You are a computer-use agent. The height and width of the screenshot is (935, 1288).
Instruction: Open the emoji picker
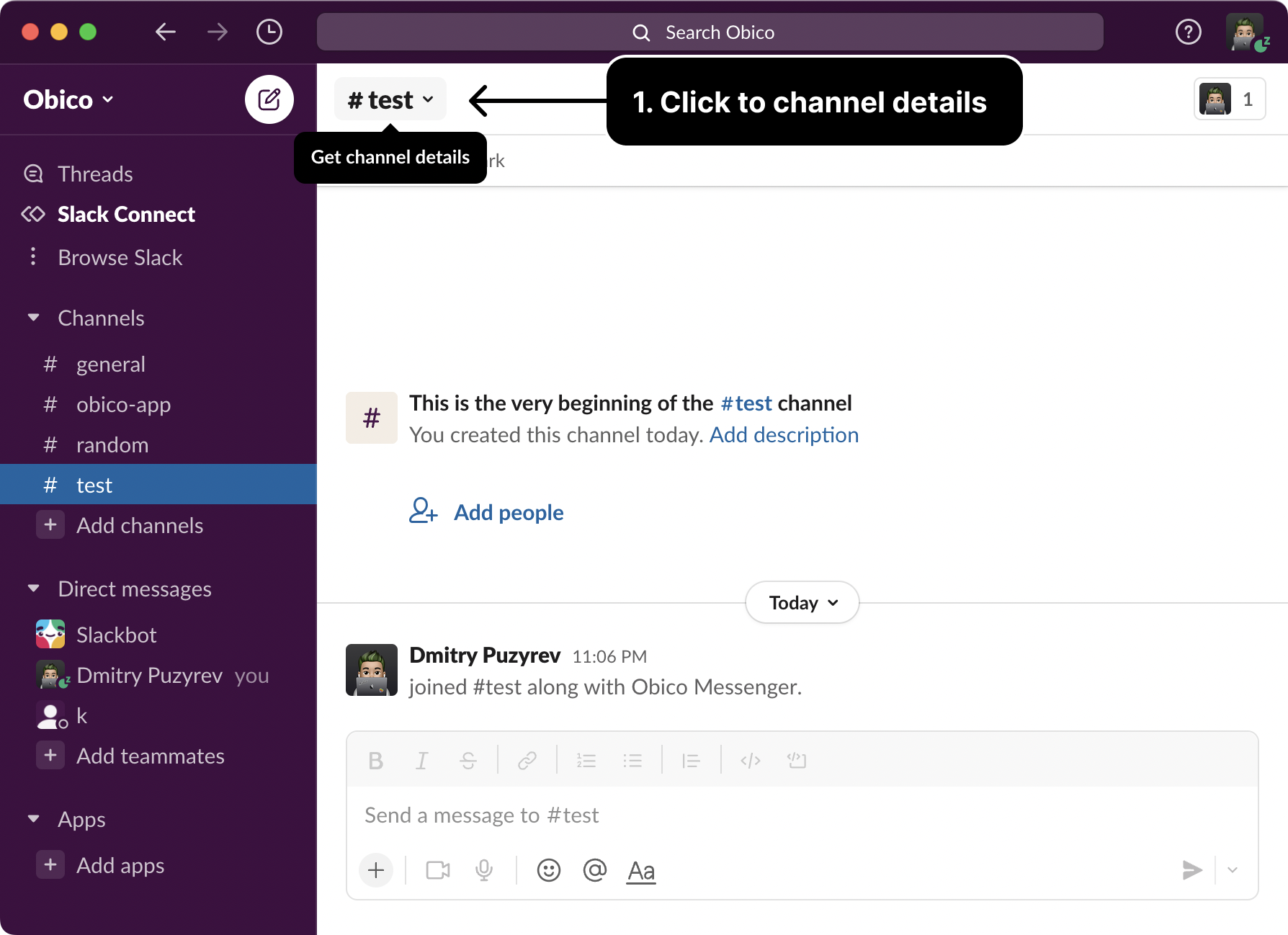(x=548, y=870)
